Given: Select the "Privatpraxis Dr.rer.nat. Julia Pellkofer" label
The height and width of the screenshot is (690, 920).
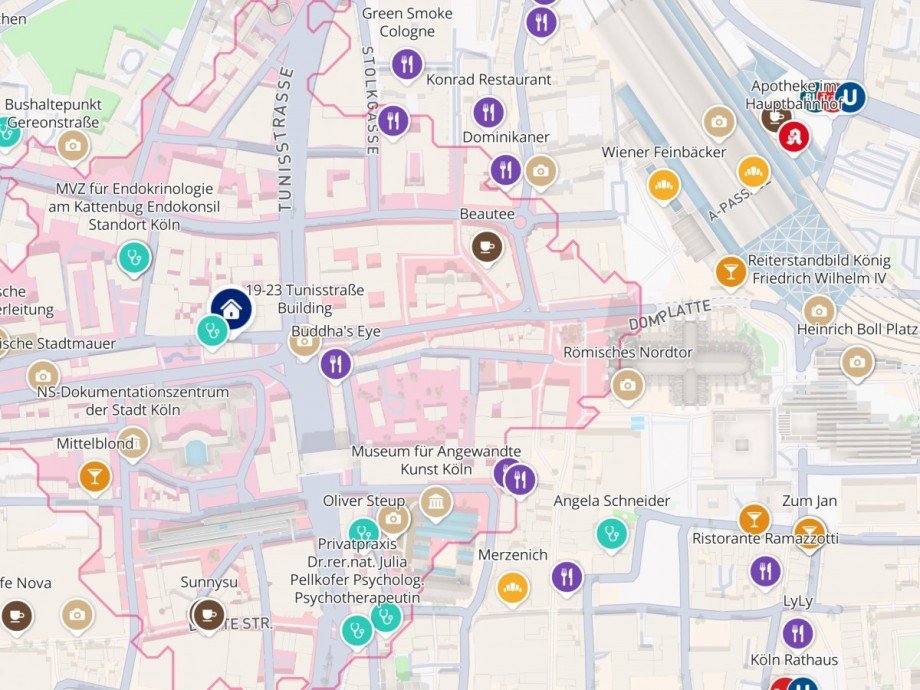Looking at the screenshot, I should tap(357, 571).
